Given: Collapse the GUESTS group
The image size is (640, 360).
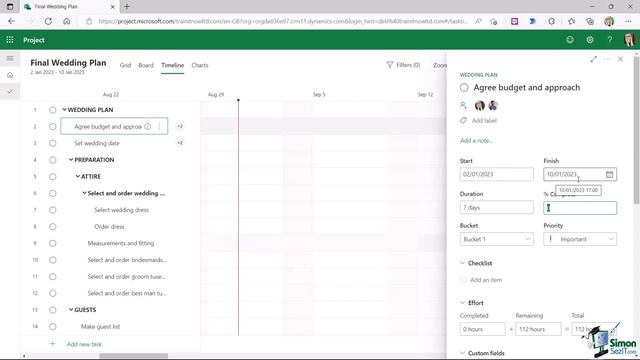Looking at the screenshot, I should (71, 309).
